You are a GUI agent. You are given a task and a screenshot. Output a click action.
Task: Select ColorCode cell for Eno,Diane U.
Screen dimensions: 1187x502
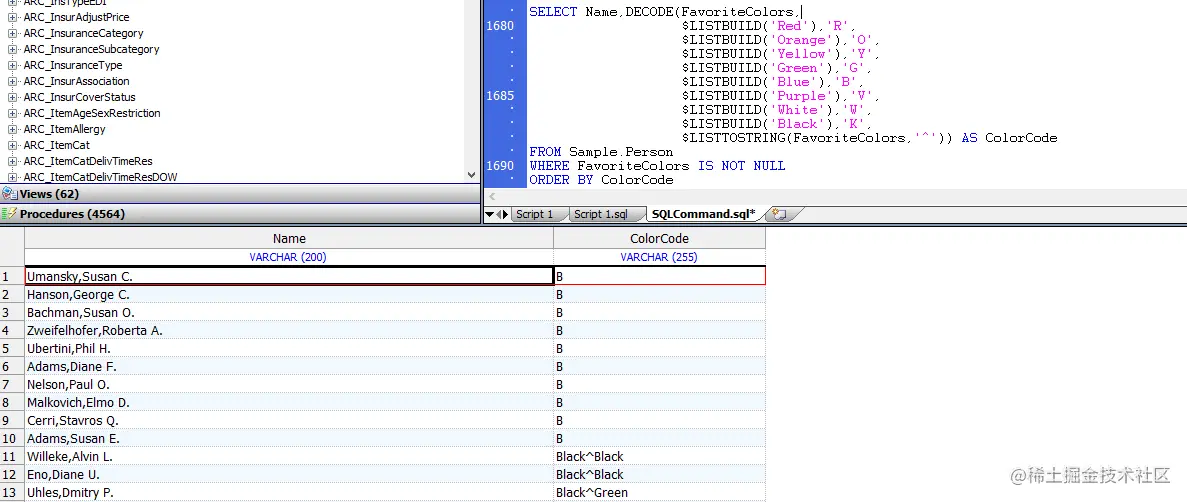pyautogui.click(x=659, y=475)
